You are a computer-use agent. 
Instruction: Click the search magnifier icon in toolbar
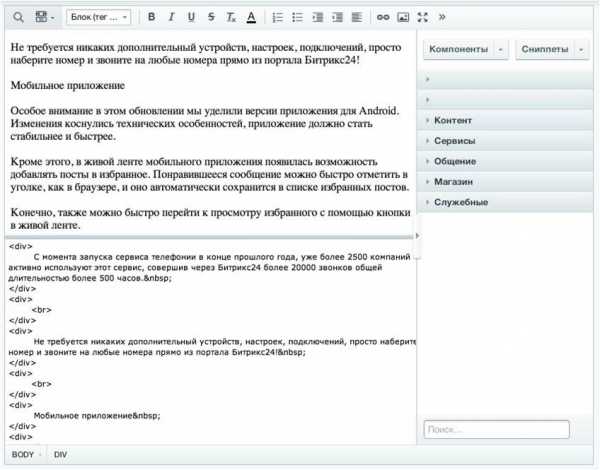[x=18, y=17]
